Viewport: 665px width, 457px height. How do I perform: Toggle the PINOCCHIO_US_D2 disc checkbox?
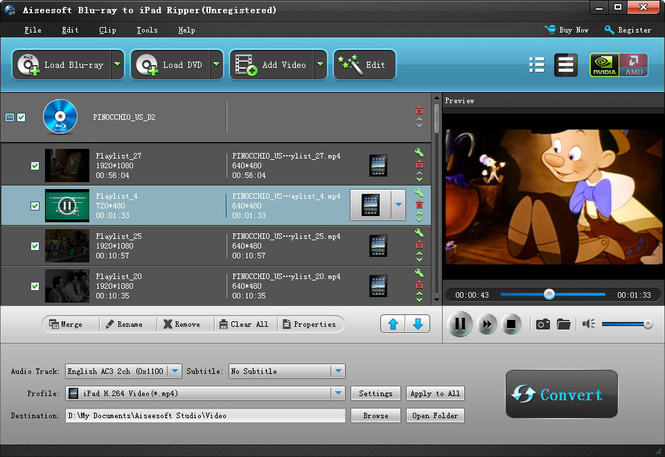coord(21,117)
